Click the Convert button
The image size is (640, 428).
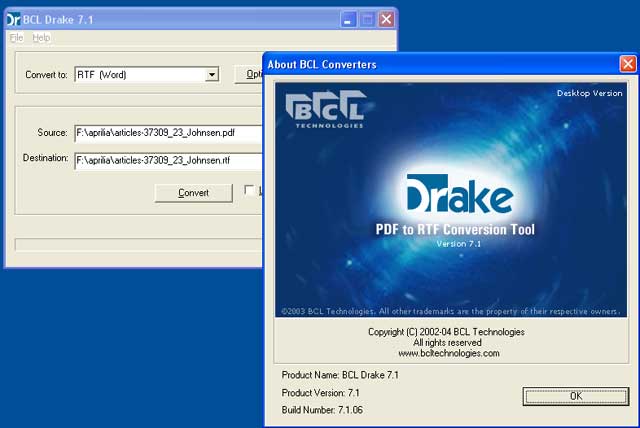tap(193, 193)
